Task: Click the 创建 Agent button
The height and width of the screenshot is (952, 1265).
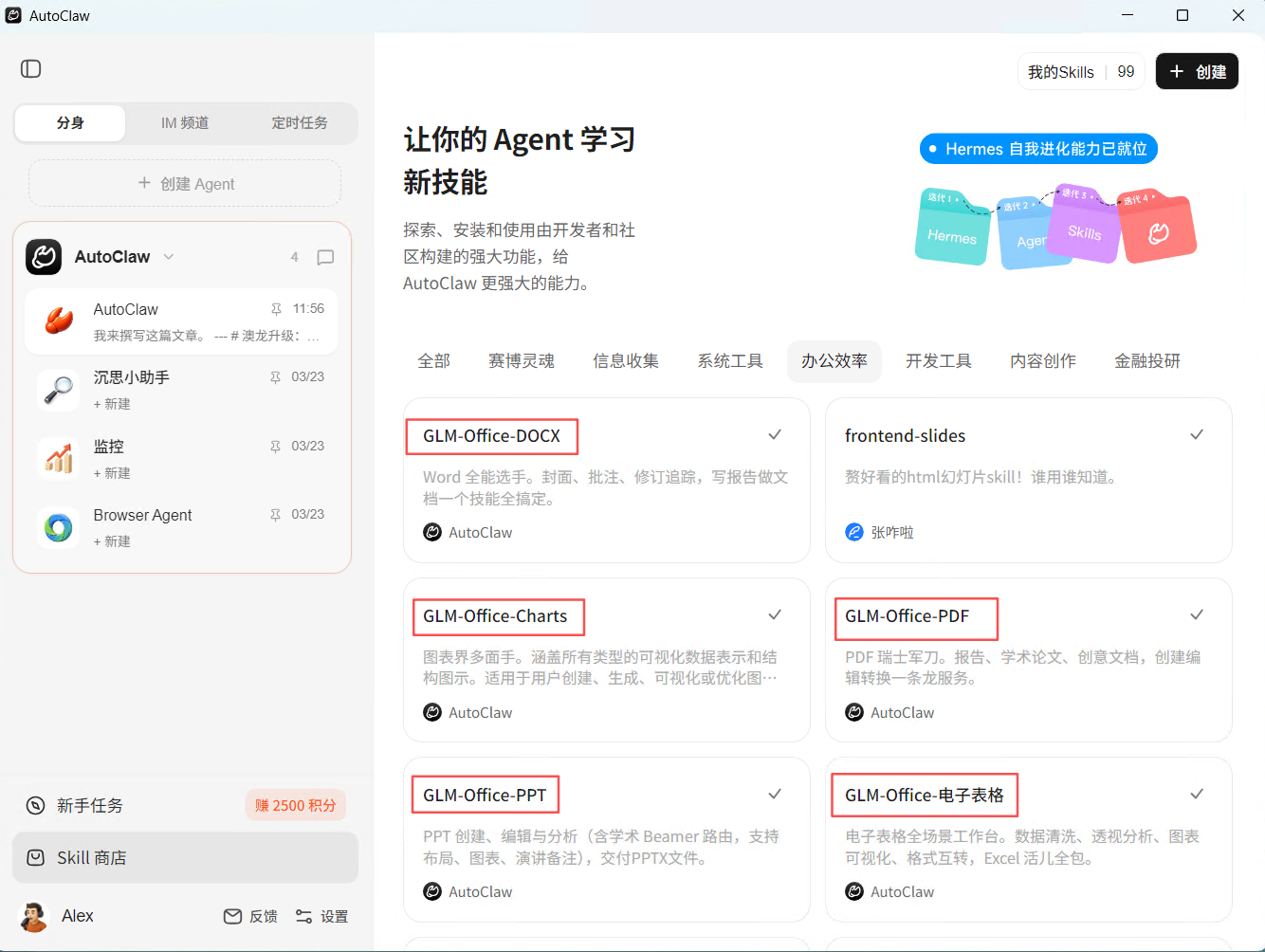Action: 185,183
